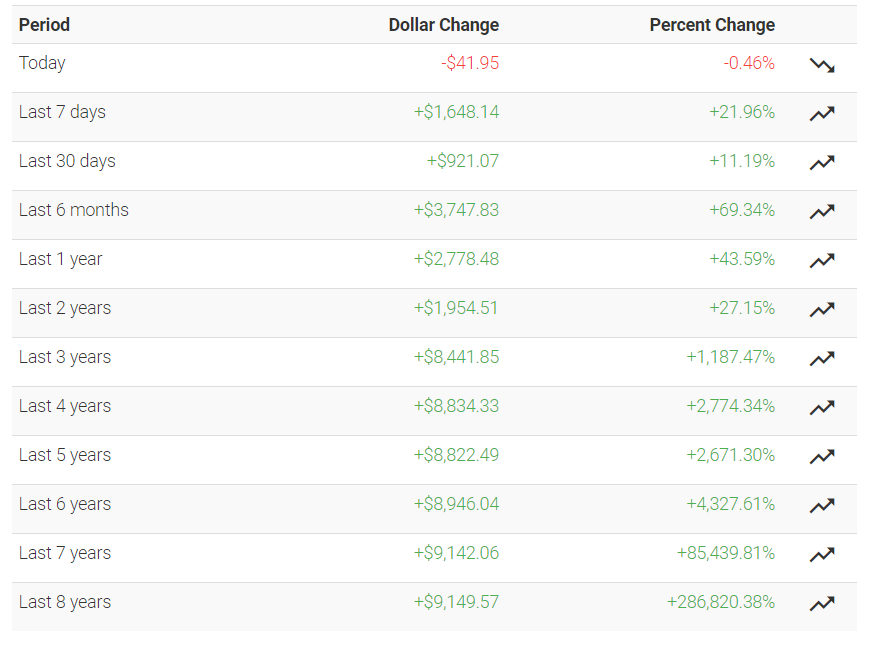Select the Last 4 years period label
Image resolution: width=871 pixels, height=646 pixels.
point(65,406)
